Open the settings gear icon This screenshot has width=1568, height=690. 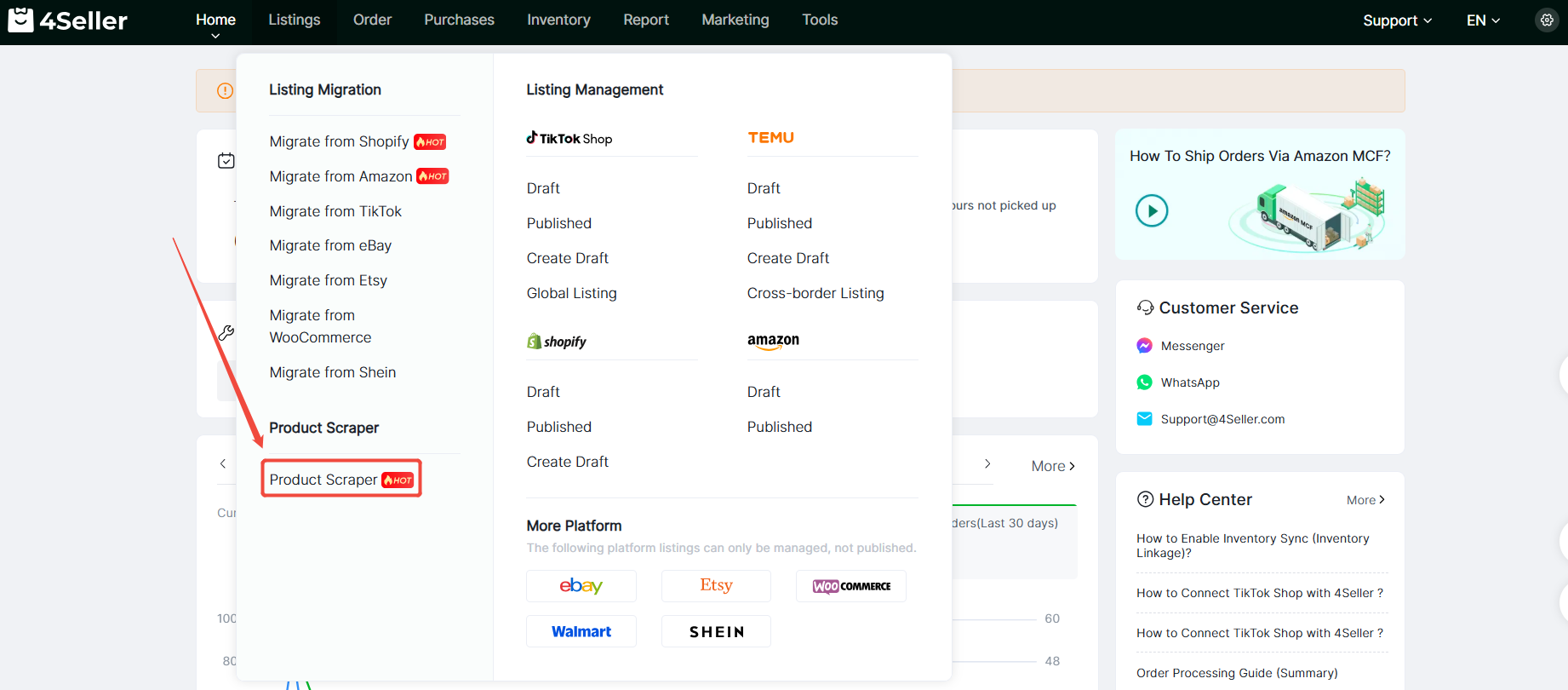pos(1547,20)
